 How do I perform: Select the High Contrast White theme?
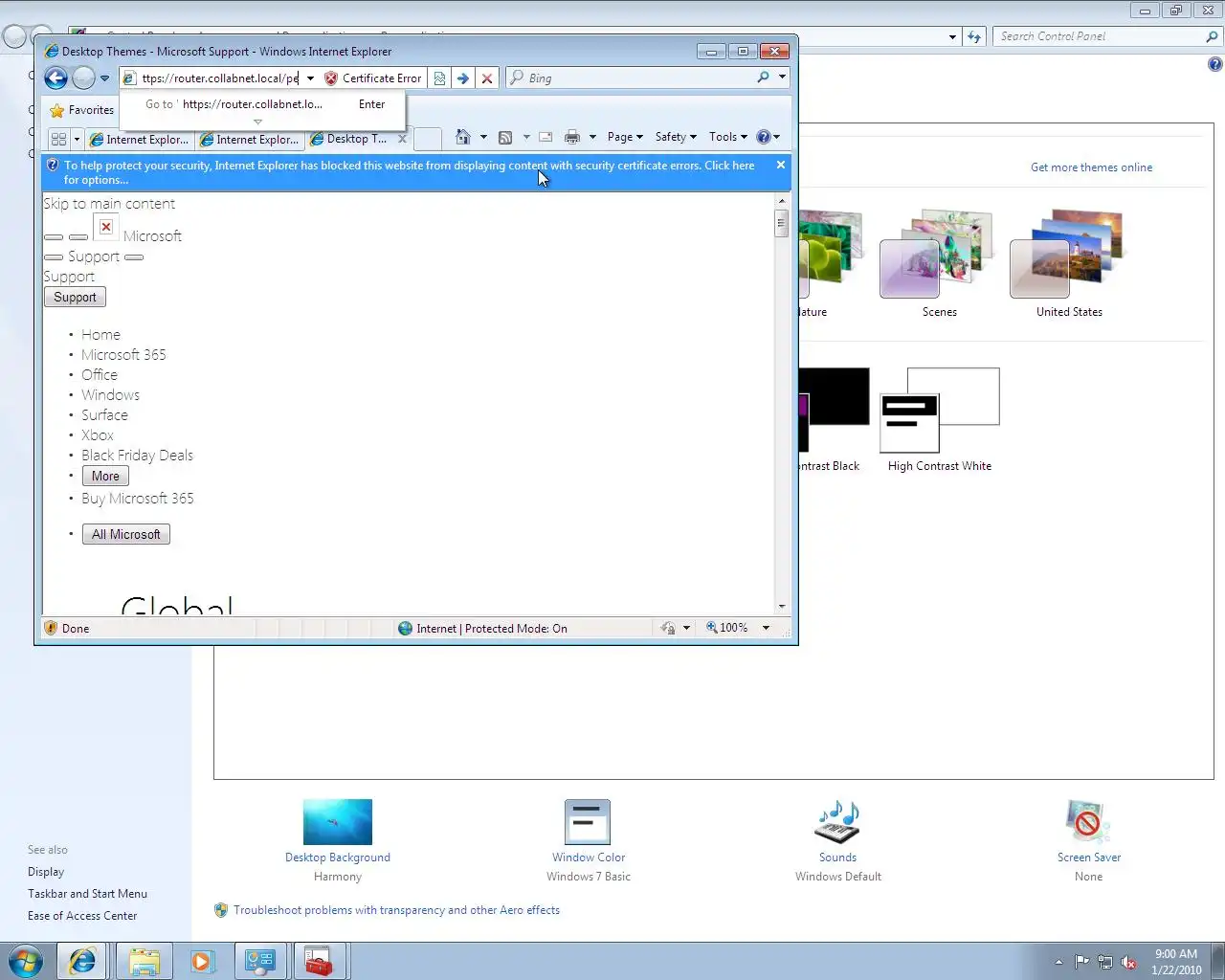(939, 420)
